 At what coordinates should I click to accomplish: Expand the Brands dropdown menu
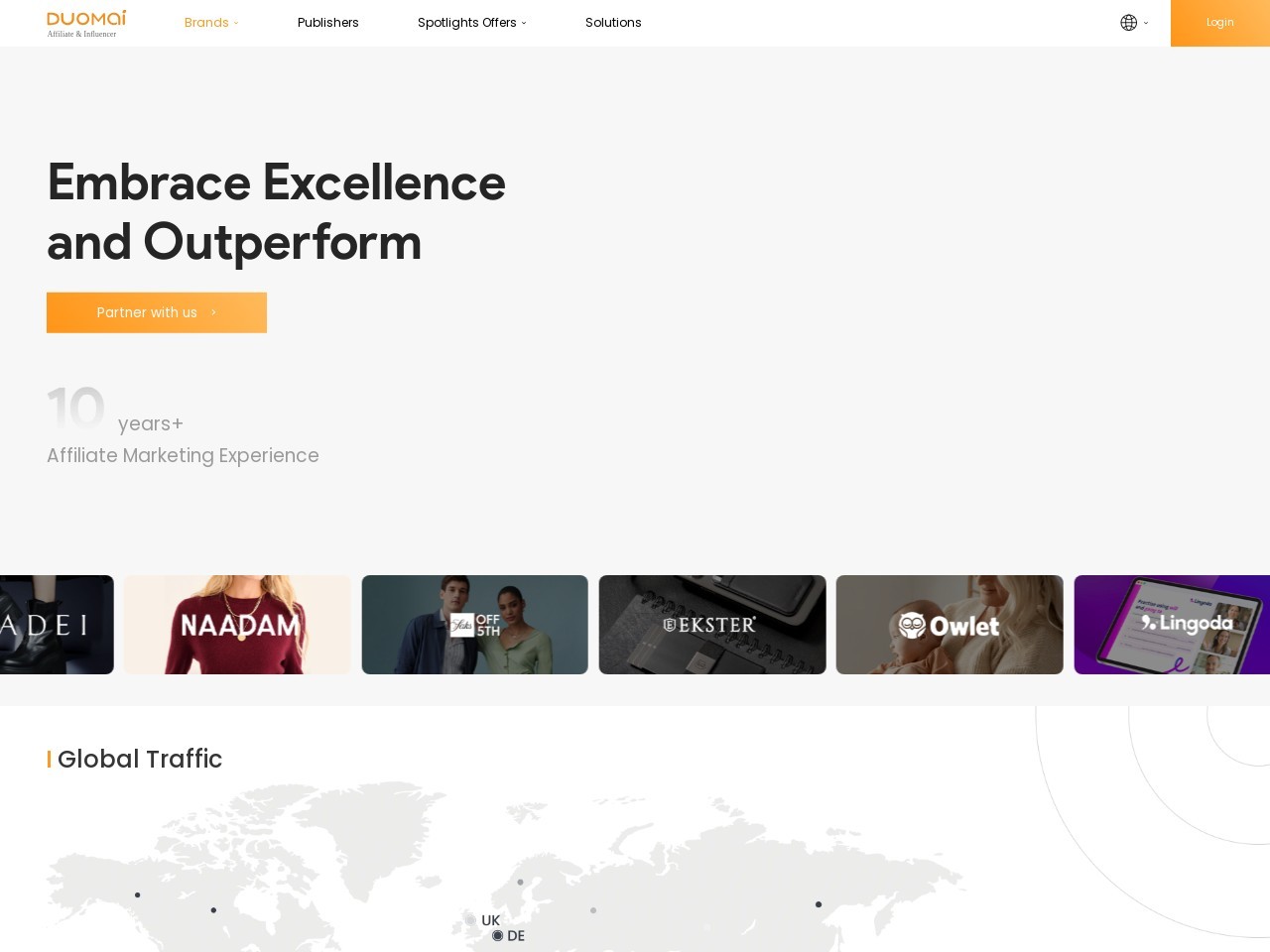click(210, 23)
